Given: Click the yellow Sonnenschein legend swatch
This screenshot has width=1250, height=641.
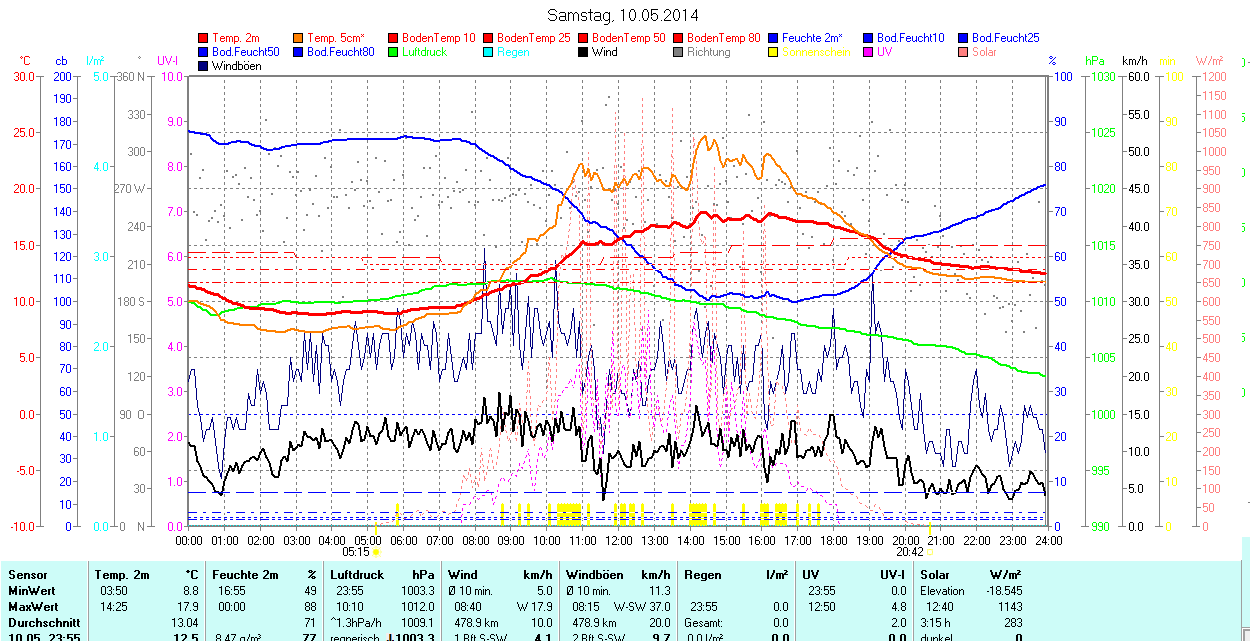Looking at the screenshot, I should (x=774, y=52).
